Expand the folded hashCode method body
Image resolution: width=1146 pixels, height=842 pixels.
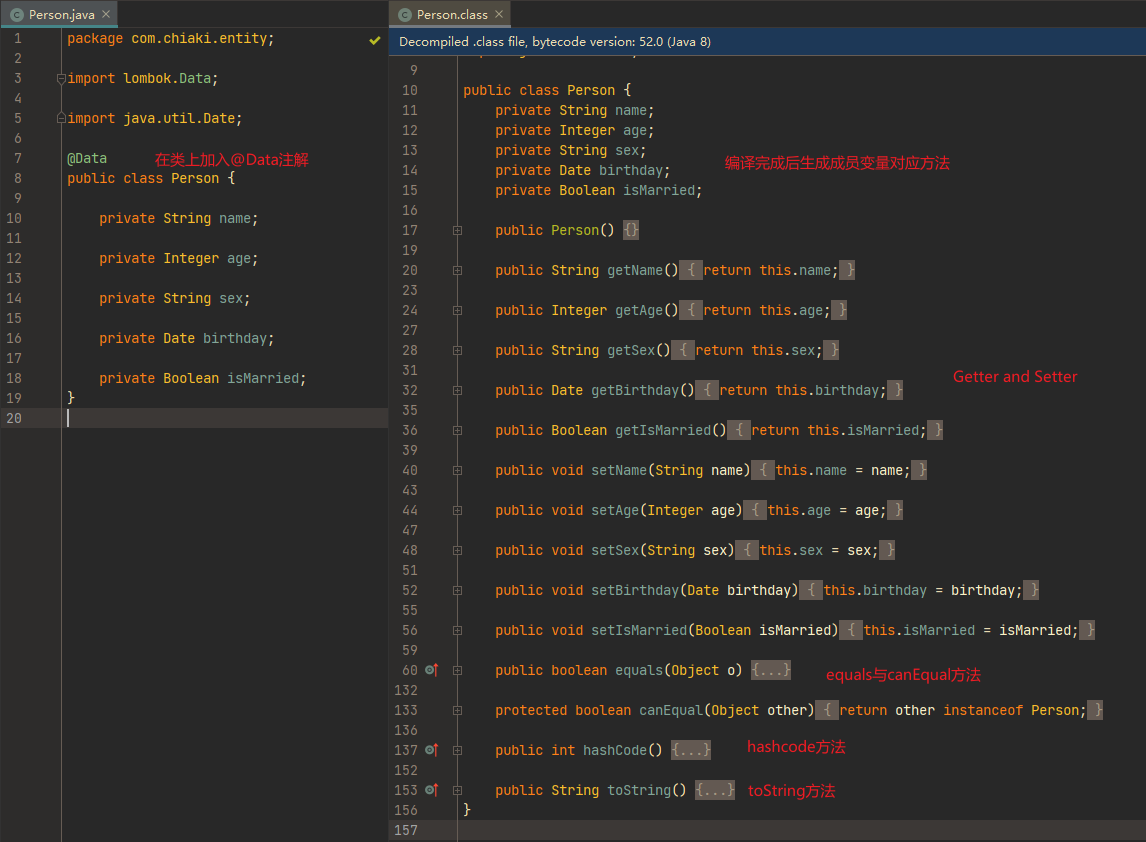(x=691, y=750)
